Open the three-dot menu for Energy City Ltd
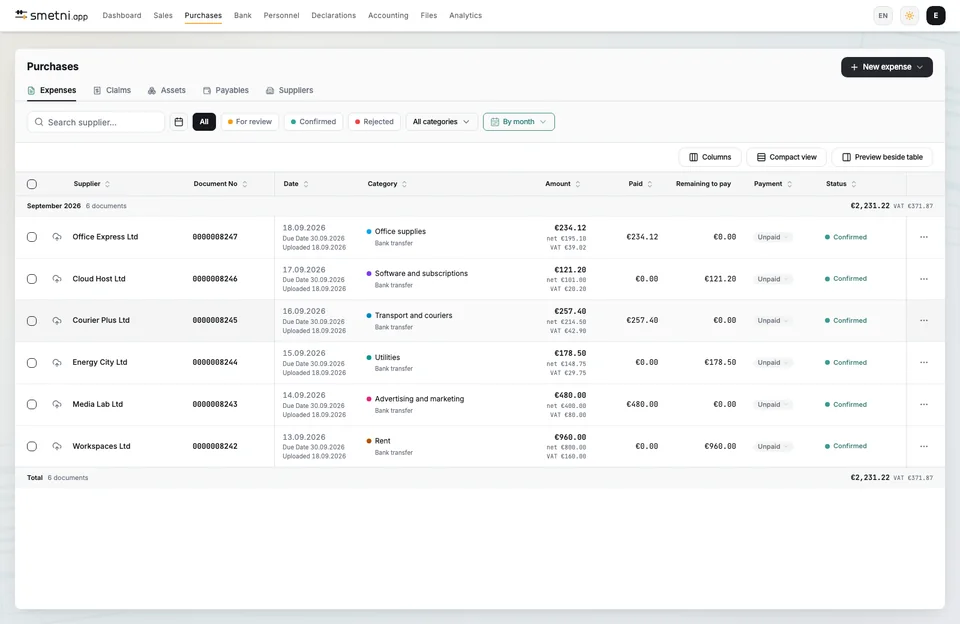960x624 pixels. [924, 363]
